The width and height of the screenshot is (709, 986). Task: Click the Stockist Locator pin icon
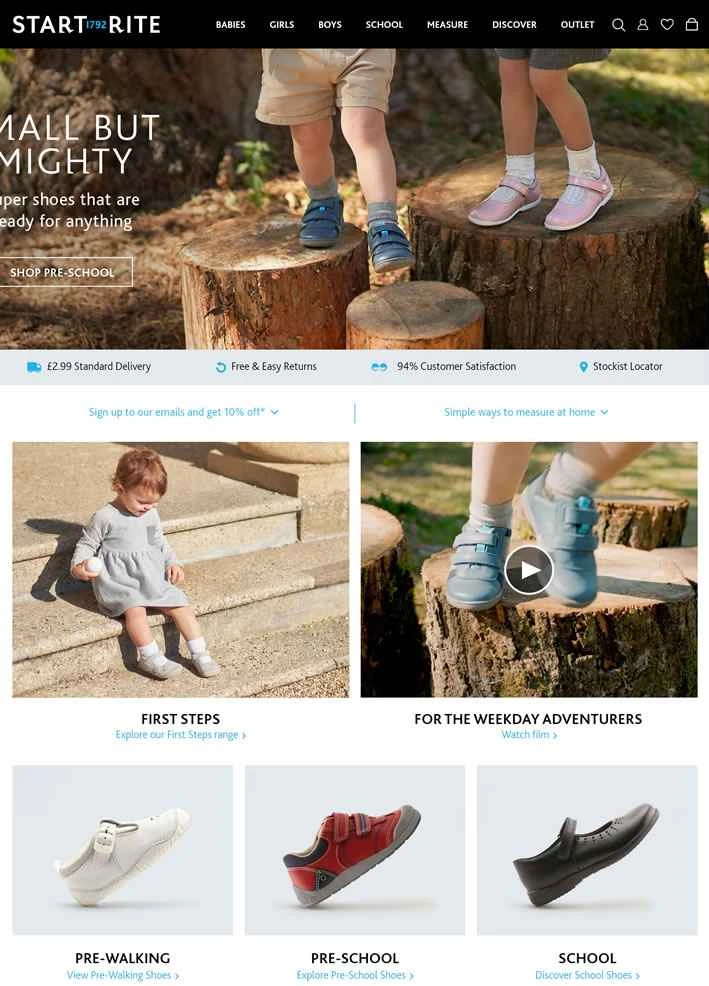tap(583, 367)
